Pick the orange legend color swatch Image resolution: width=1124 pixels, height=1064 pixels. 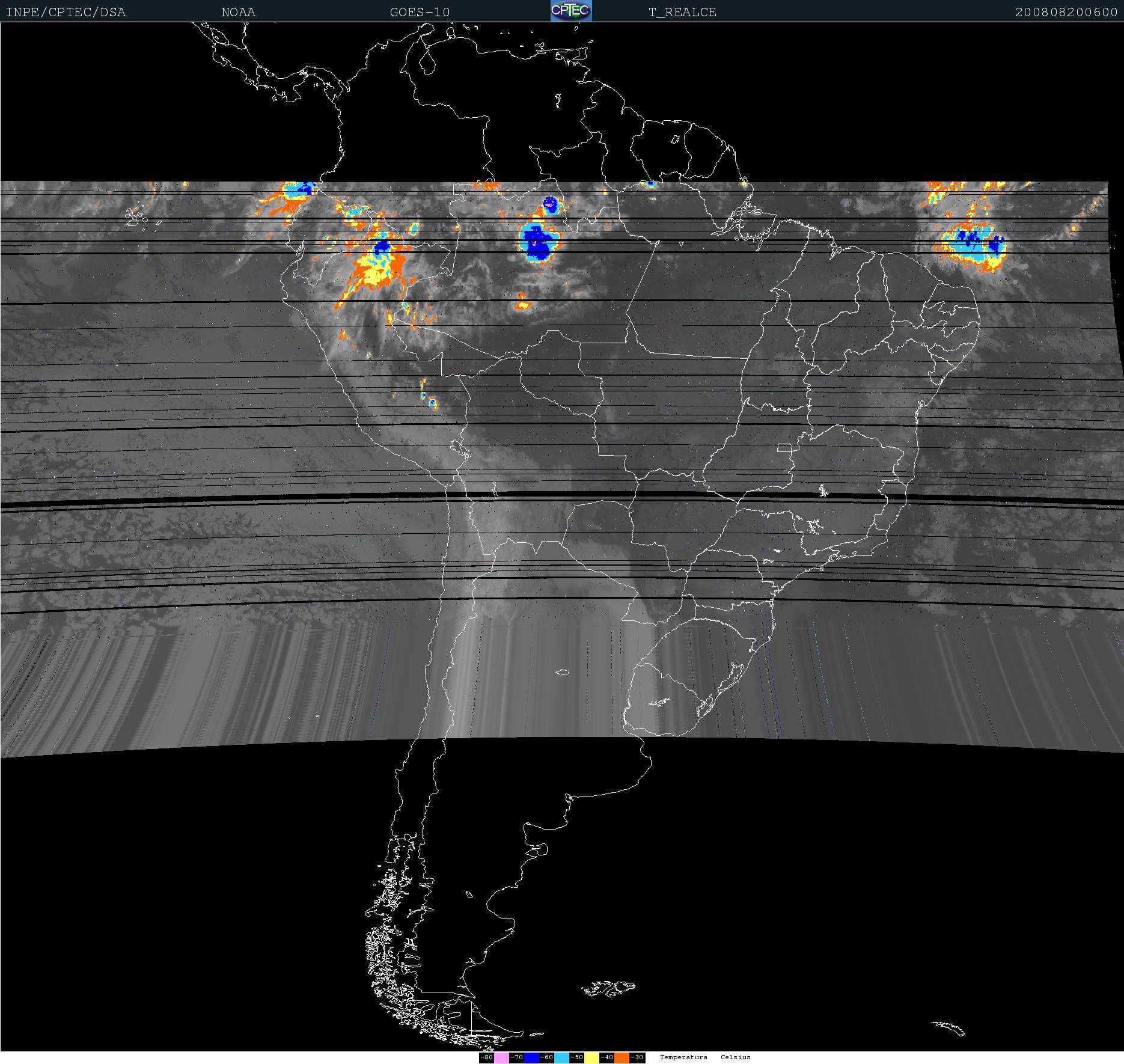click(622, 1057)
